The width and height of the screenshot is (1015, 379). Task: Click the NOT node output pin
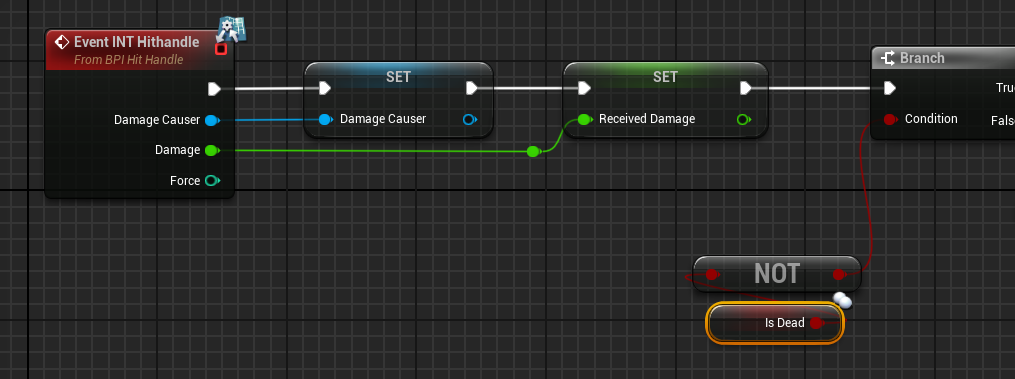(x=840, y=275)
